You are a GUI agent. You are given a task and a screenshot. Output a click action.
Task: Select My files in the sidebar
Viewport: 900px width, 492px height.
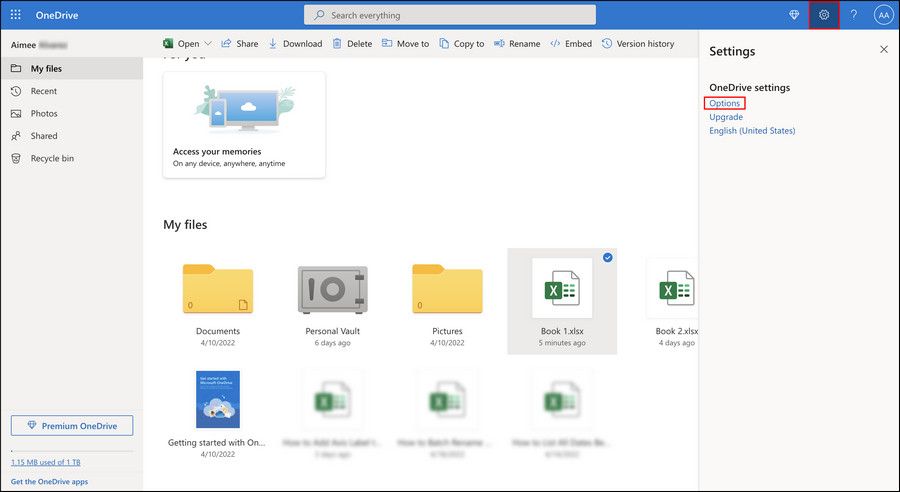[72, 68]
